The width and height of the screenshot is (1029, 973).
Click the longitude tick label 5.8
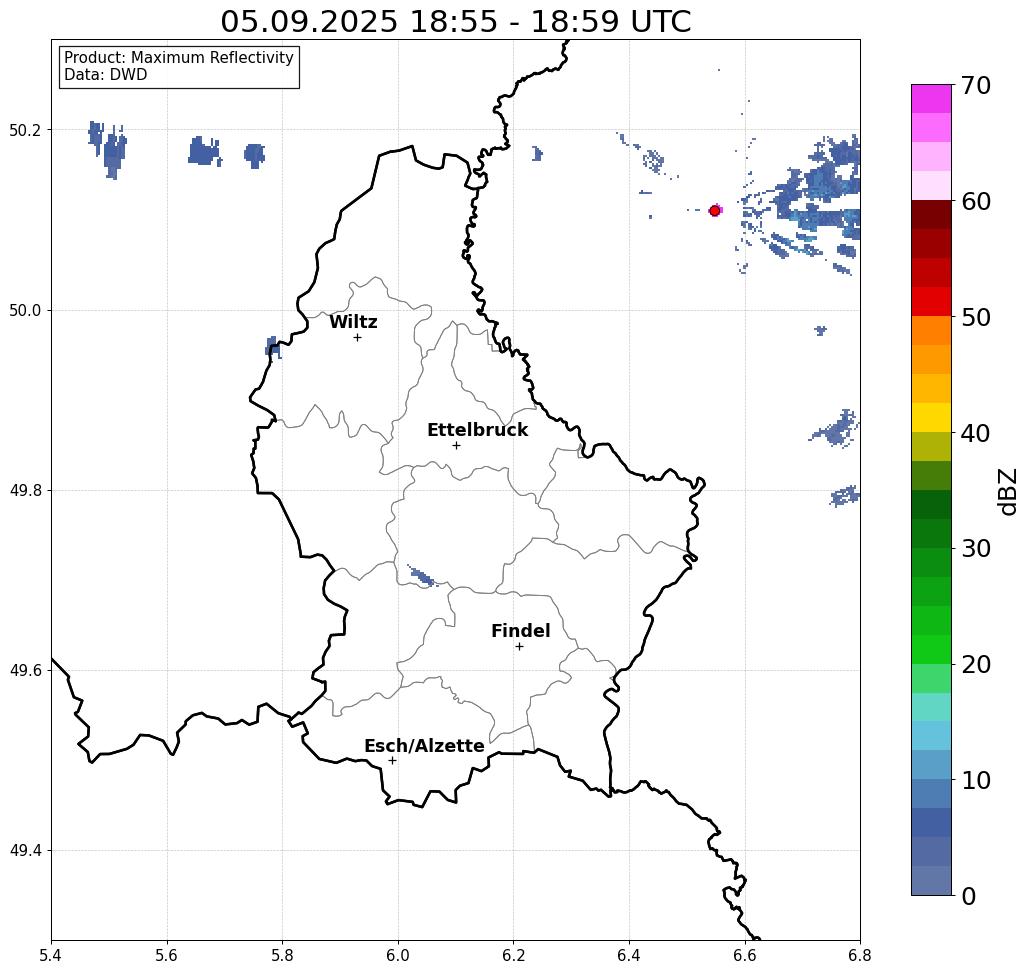[x=282, y=955]
